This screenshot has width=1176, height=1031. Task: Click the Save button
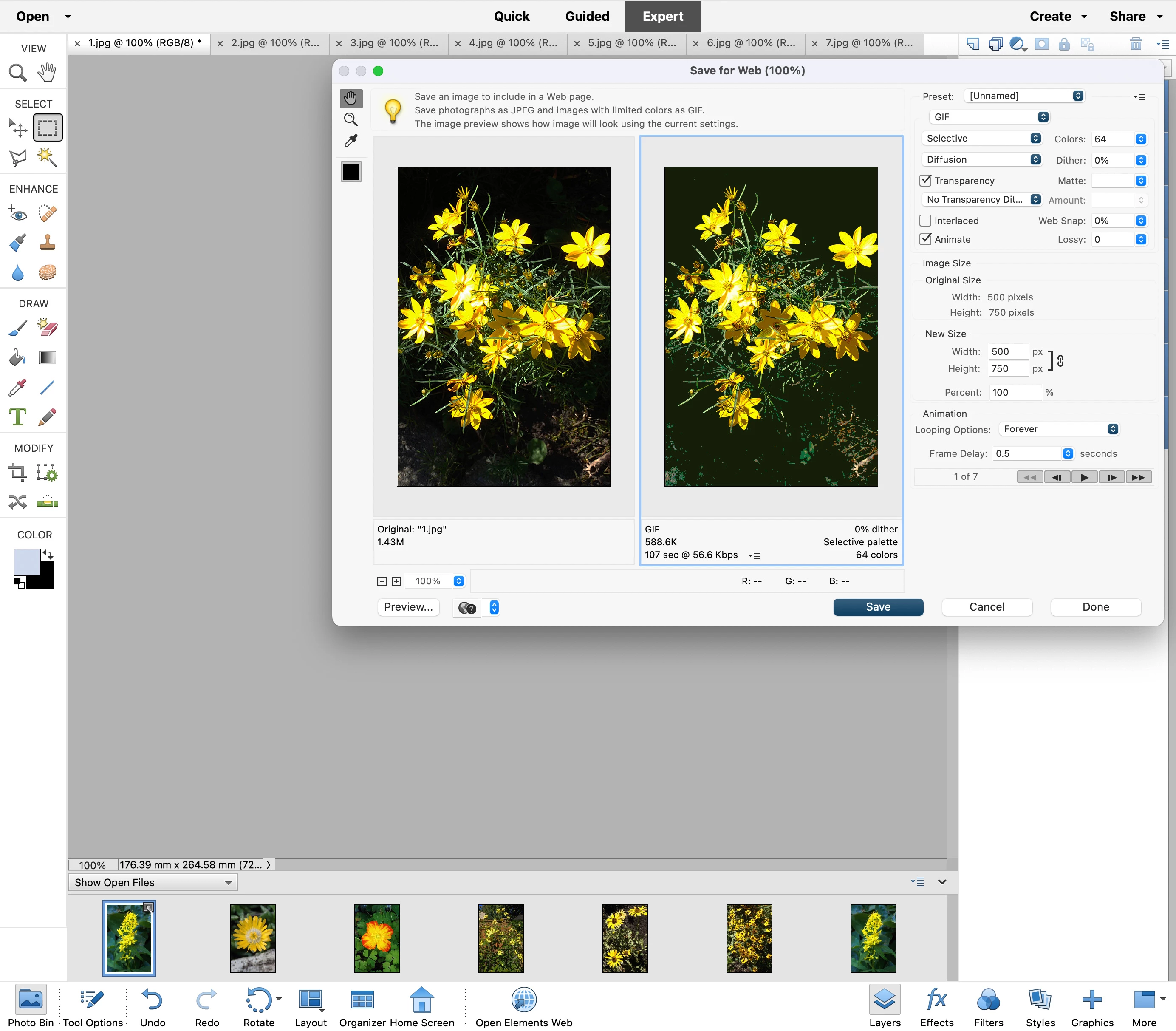click(878, 607)
